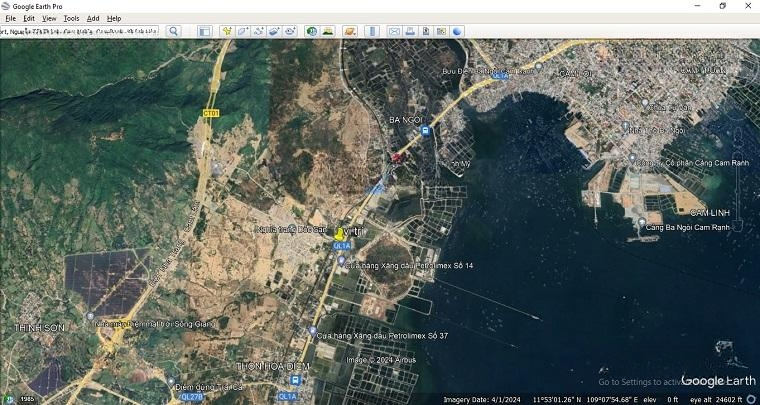Select the Add Path tool

point(258,31)
